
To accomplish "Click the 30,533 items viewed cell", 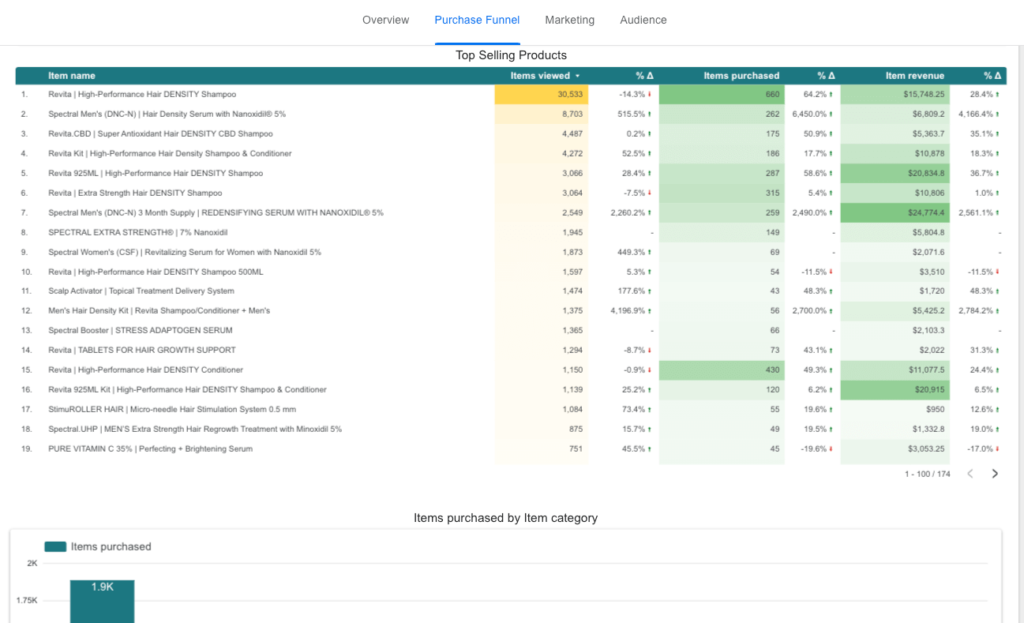I will 541,94.
